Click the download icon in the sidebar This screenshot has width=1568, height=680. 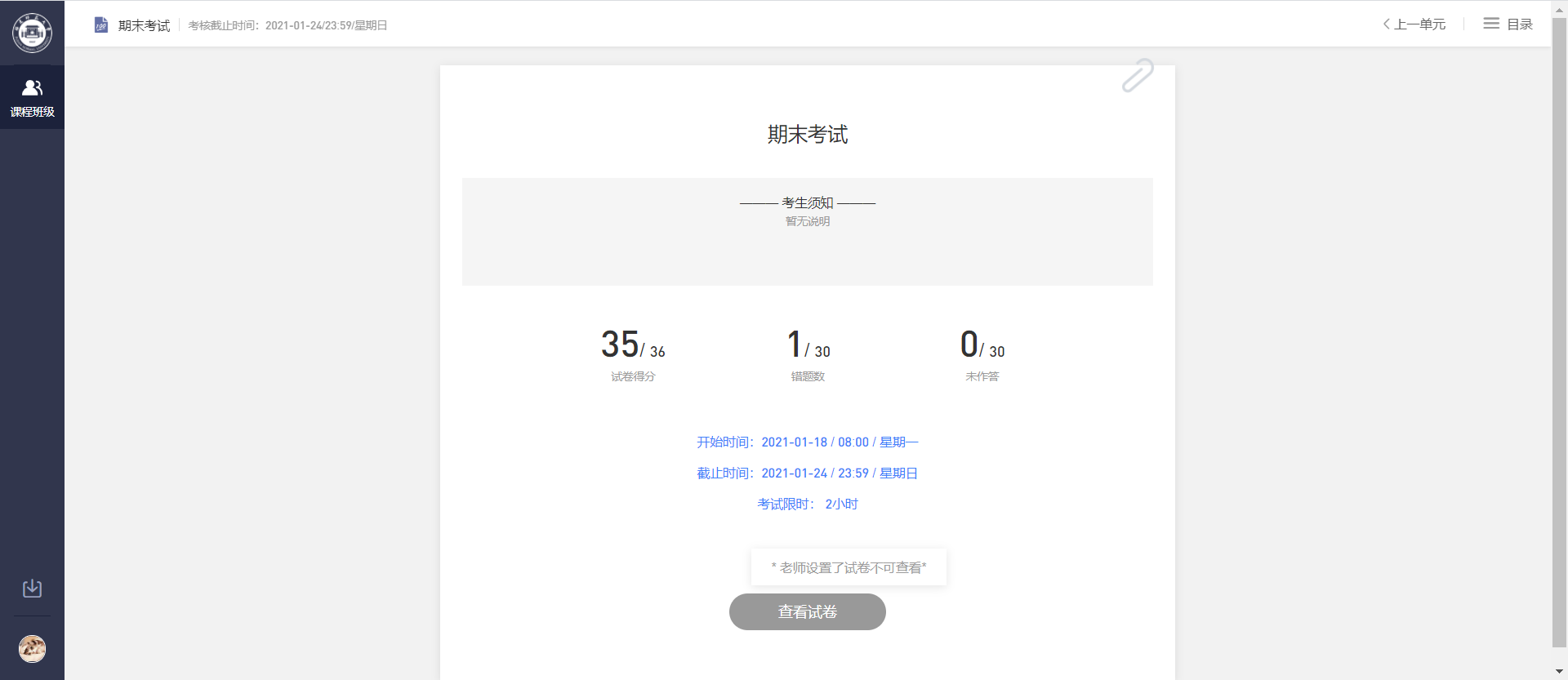(32, 589)
